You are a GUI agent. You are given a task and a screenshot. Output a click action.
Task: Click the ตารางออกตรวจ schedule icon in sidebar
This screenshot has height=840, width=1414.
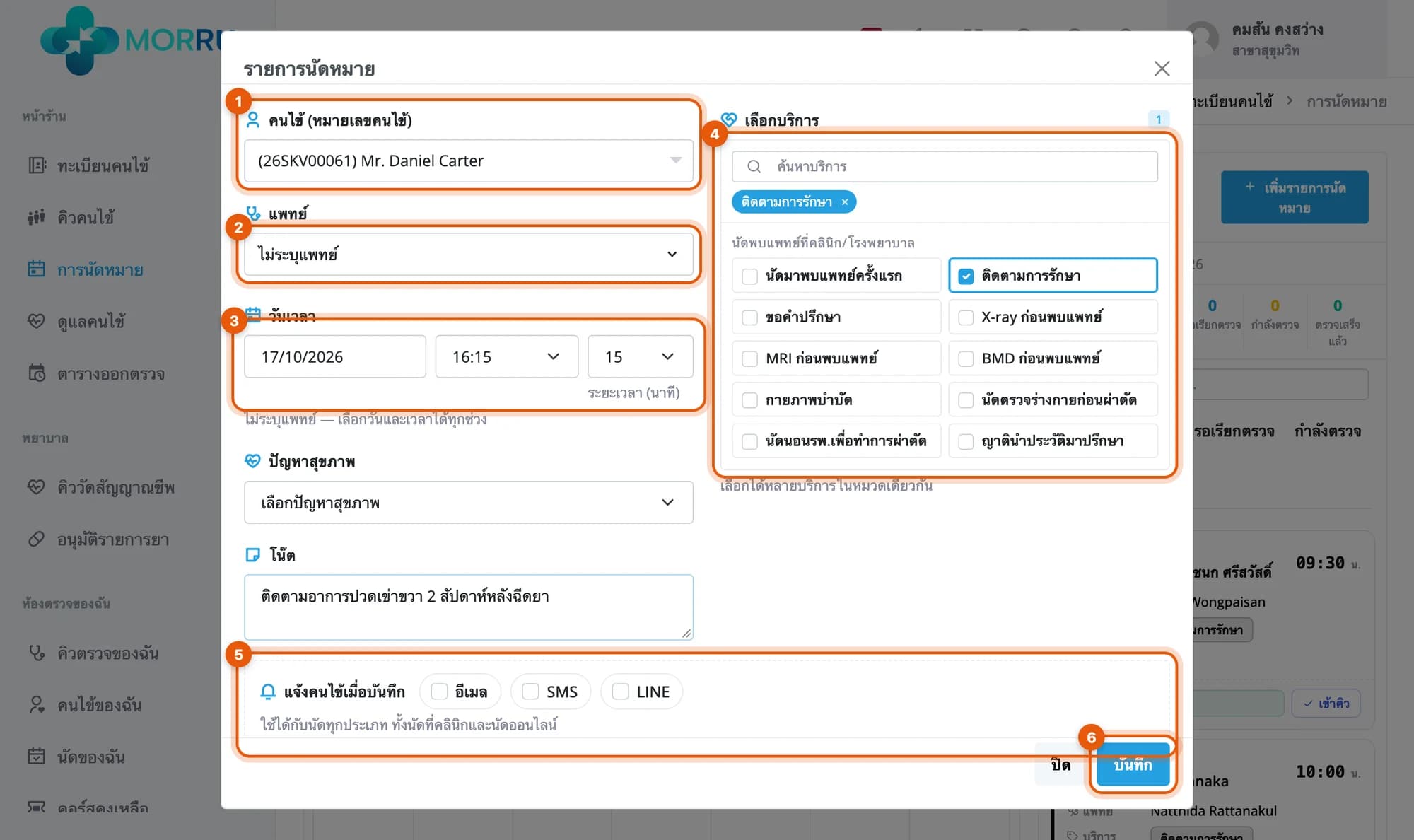pos(37,373)
